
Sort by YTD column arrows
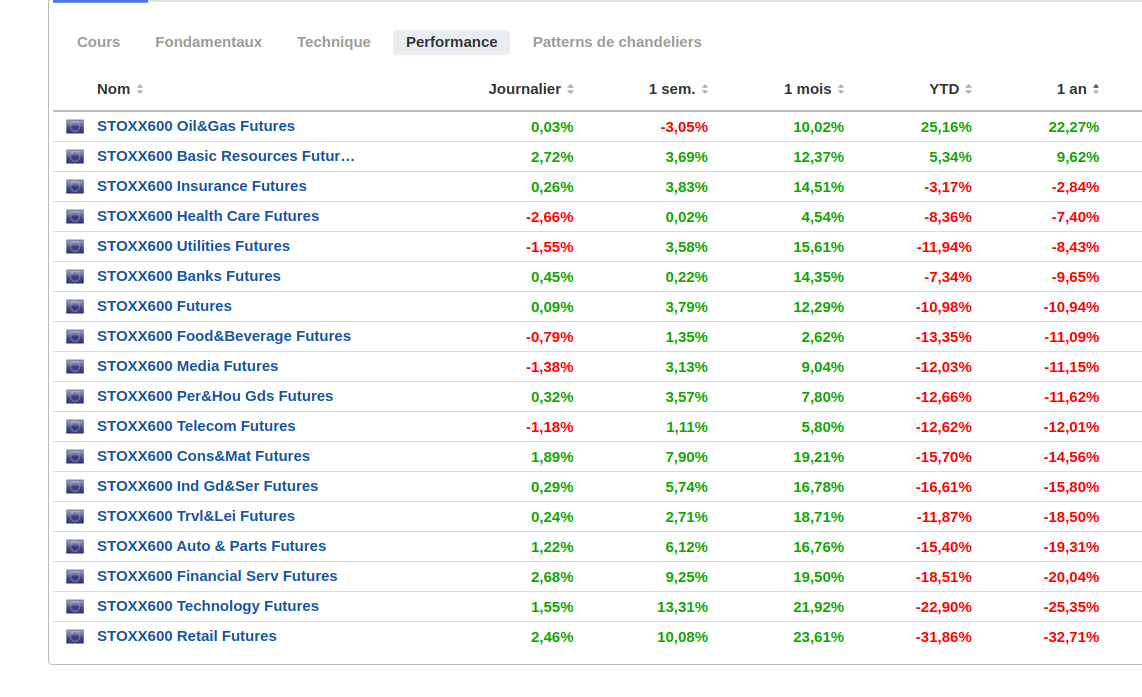pos(969,89)
